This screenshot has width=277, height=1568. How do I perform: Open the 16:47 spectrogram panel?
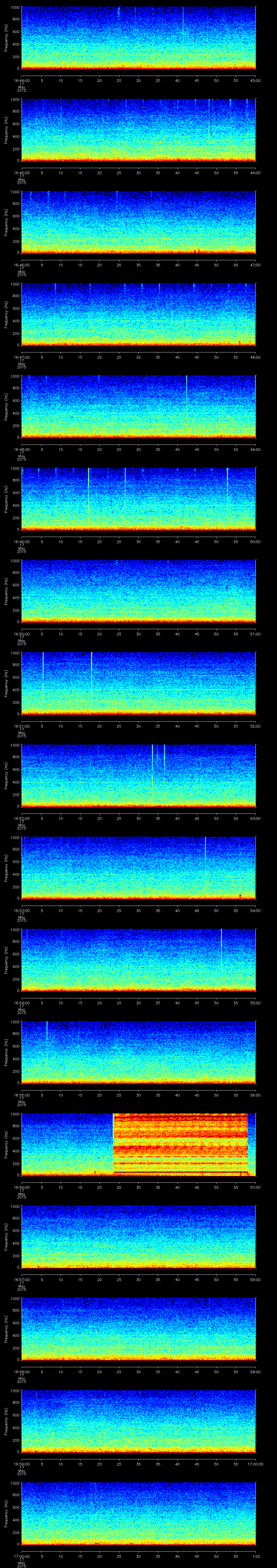point(138,314)
